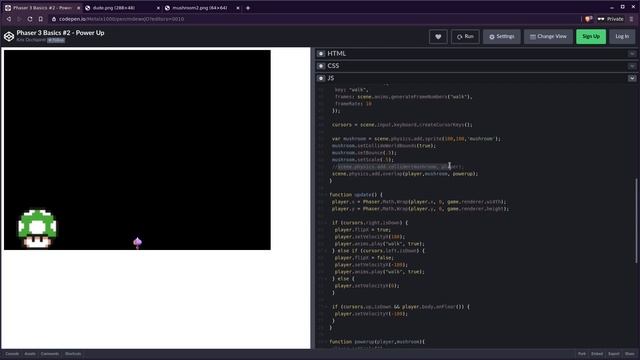Reload the current page
This screenshot has height=360, width=640.
click(30, 19)
